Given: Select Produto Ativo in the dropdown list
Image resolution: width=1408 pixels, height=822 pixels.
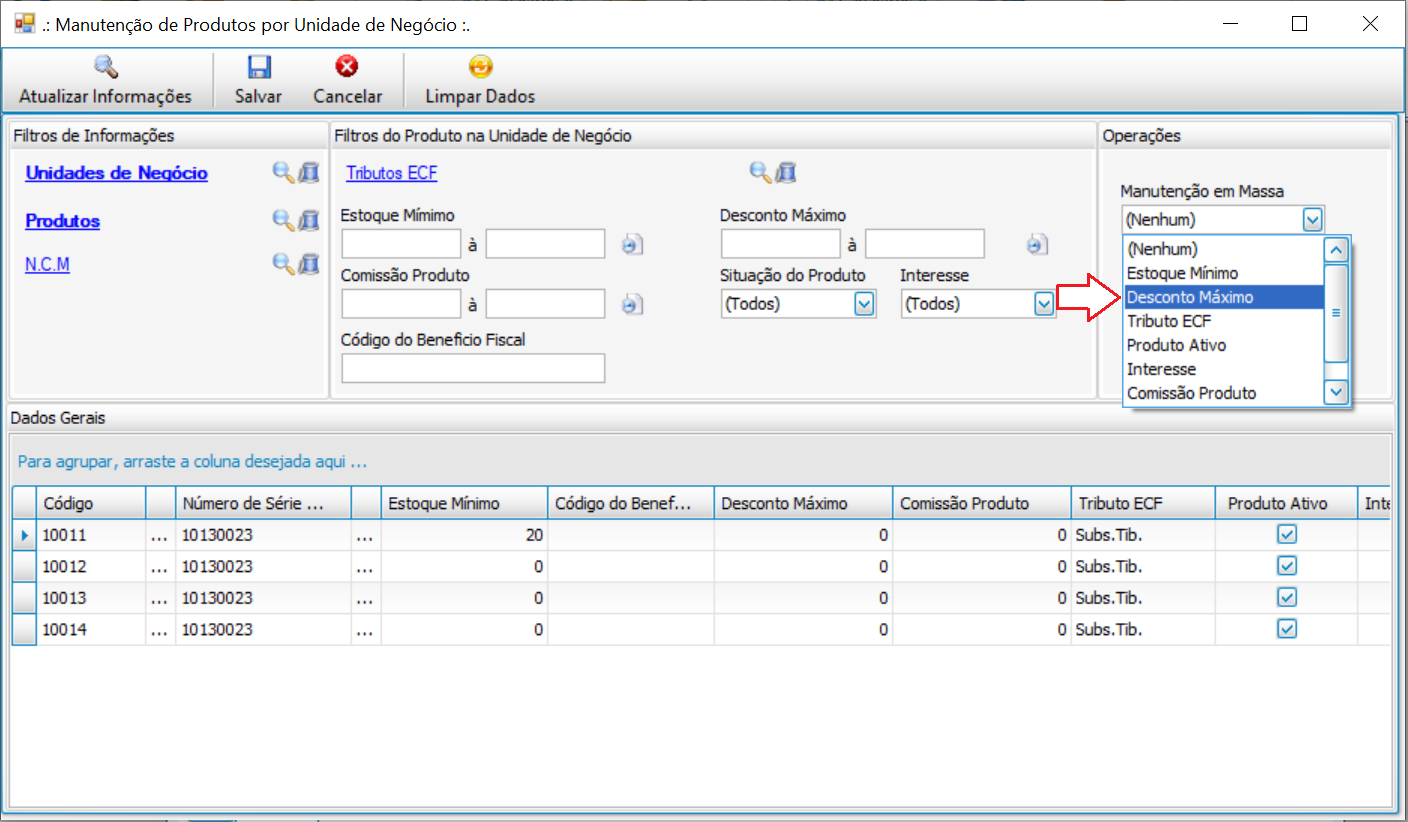Looking at the screenshot, I should (1223, 345).
